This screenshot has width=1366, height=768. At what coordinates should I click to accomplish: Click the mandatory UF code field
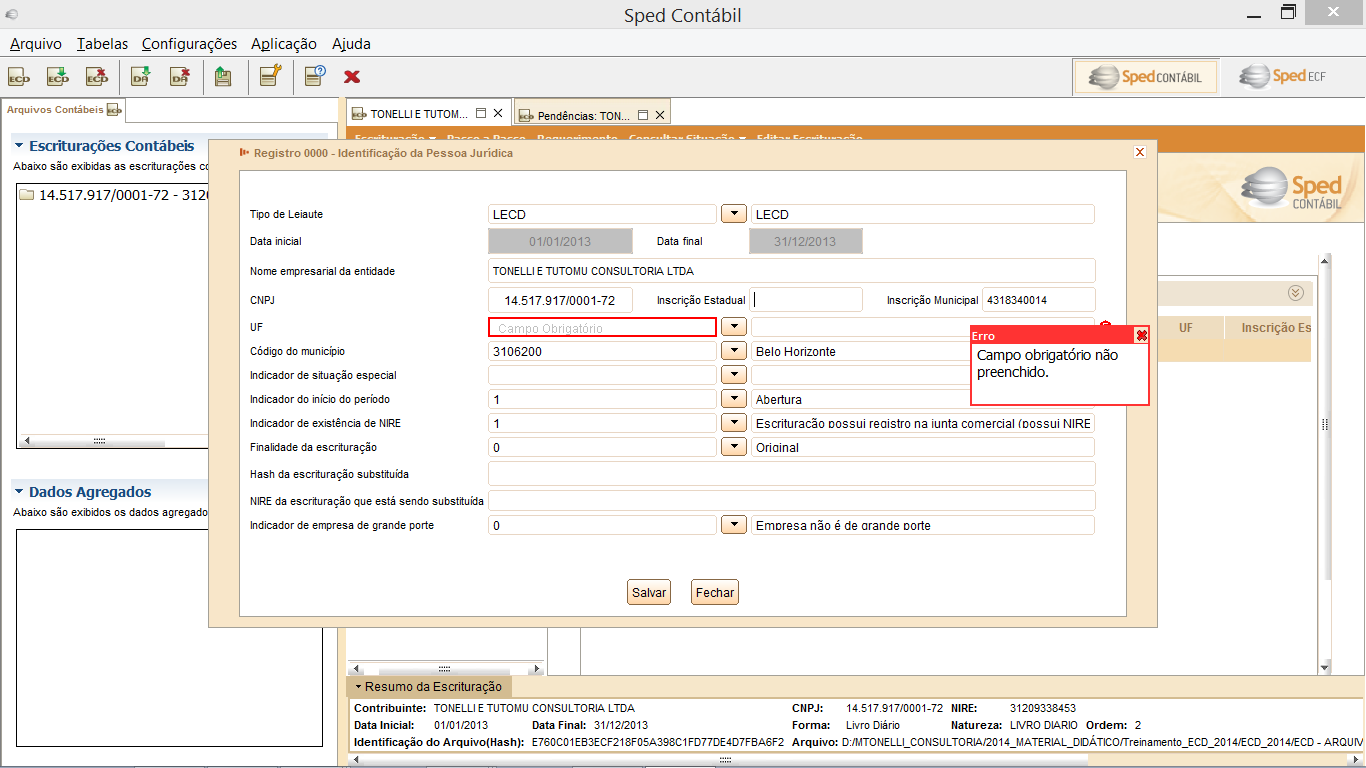pos(602,327)
